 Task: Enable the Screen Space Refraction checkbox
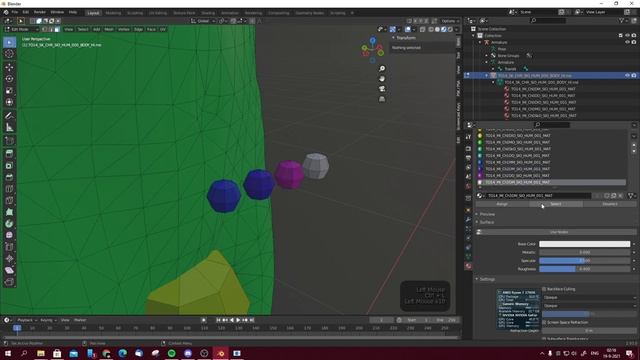(x=544, y=322)
